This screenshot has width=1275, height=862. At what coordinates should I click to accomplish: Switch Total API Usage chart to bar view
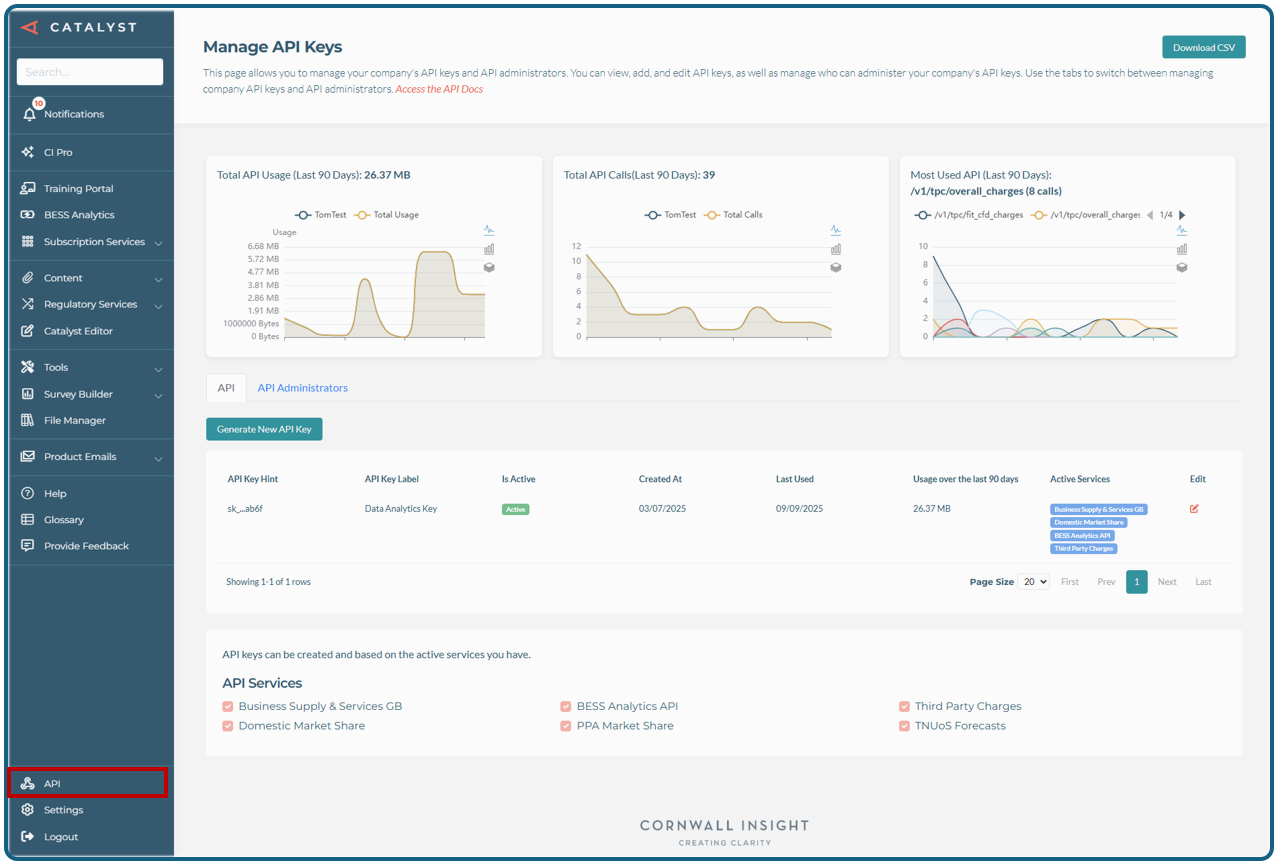click(489, 249)
